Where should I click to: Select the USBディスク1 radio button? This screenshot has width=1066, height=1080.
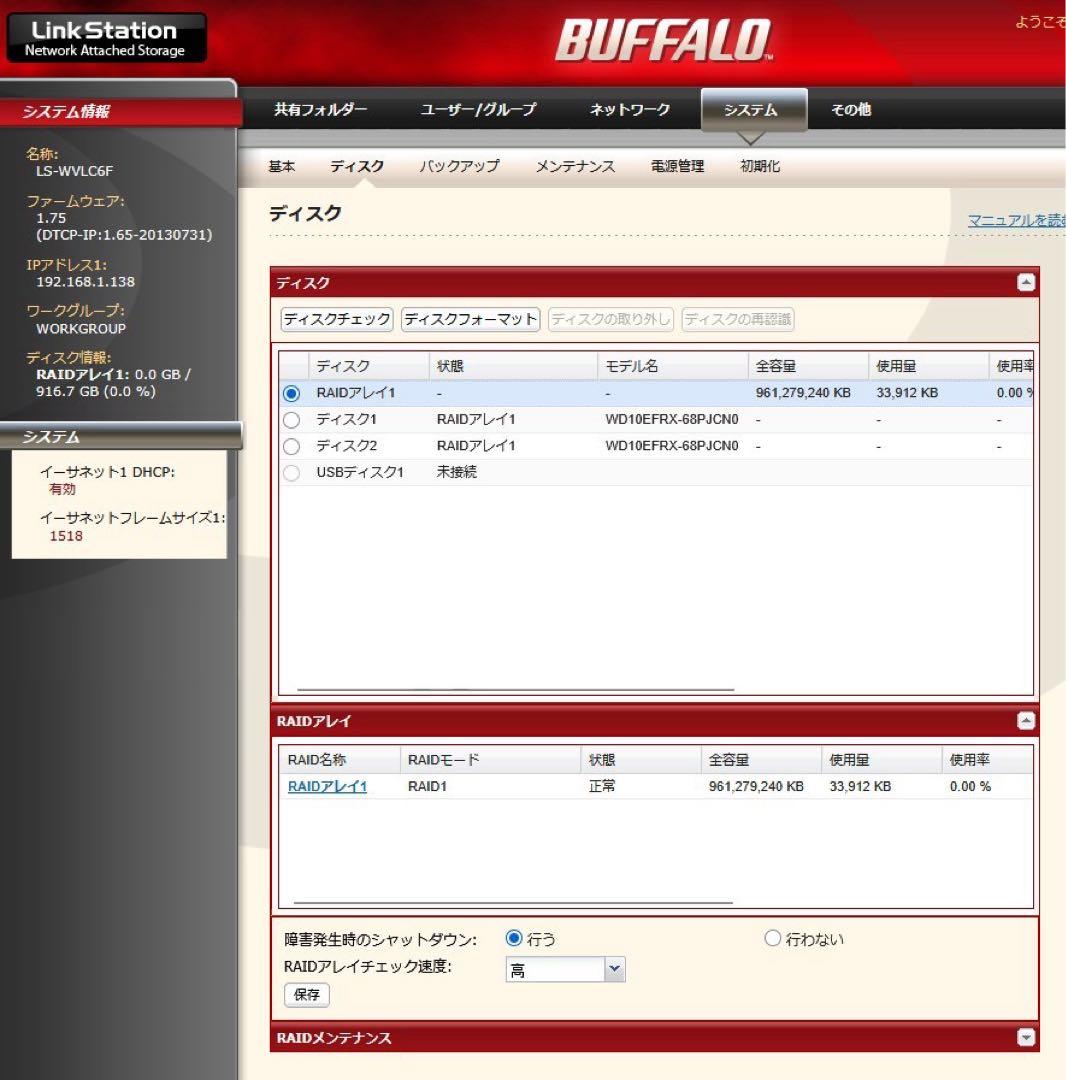point(291,471)
